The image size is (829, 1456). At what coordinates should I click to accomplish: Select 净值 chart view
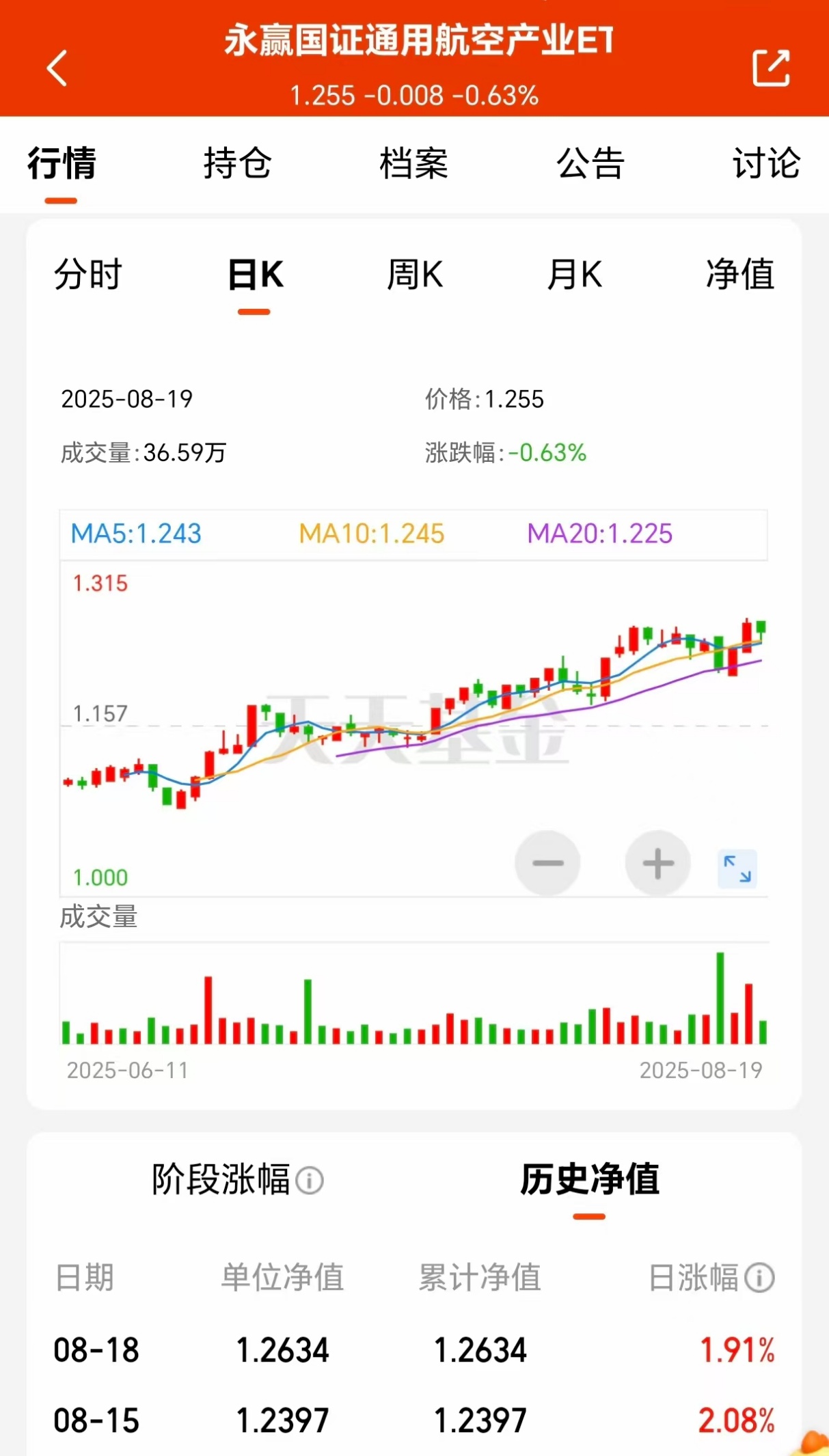740,275
